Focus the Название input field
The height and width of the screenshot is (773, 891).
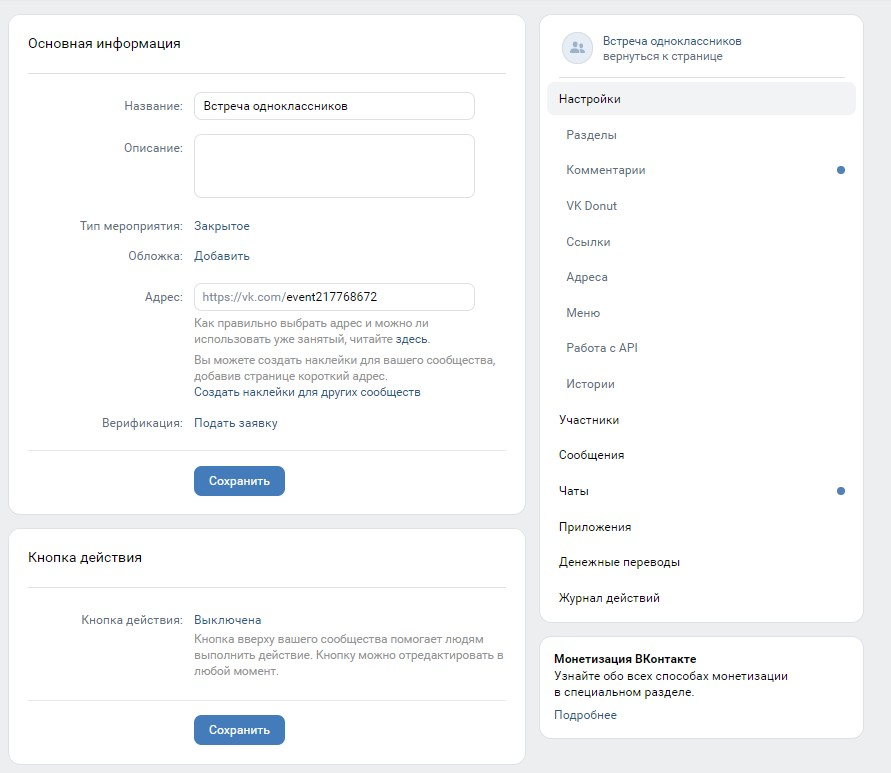tap(334, 106)
